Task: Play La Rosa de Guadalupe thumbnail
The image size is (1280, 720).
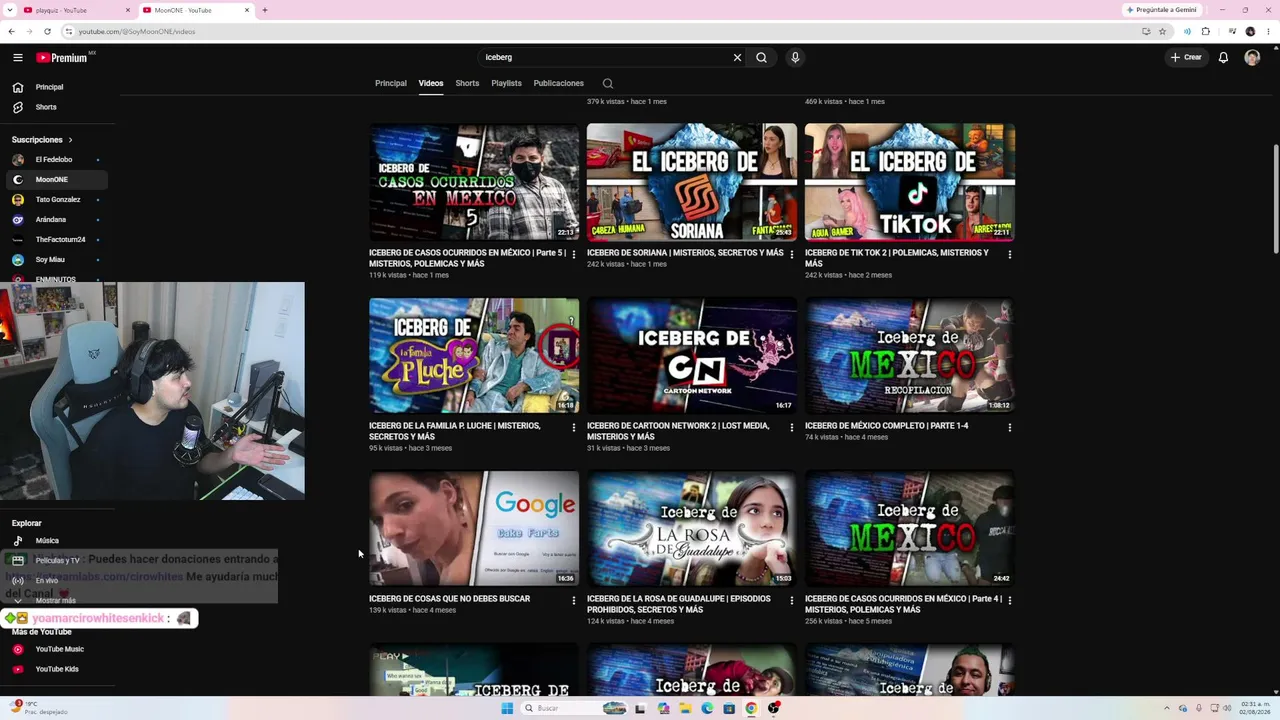Action: tap(692, 528)
